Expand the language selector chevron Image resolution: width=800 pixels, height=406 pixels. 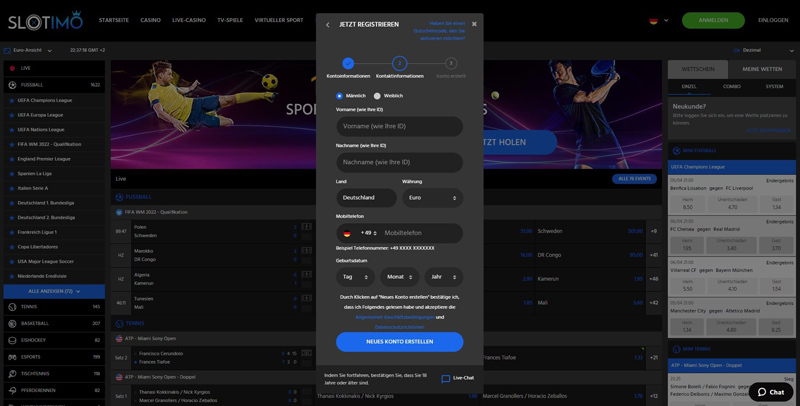(666, 21)
